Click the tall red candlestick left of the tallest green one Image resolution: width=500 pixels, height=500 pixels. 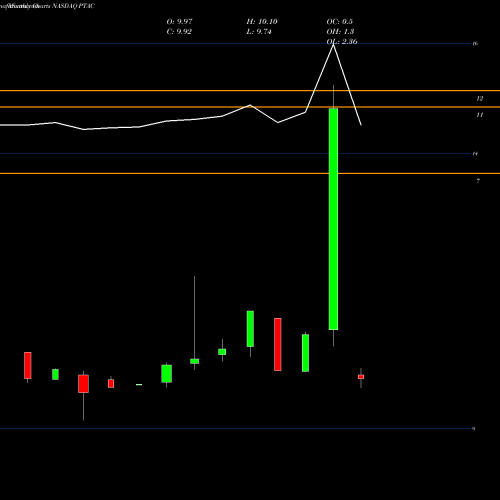[278, 344]
